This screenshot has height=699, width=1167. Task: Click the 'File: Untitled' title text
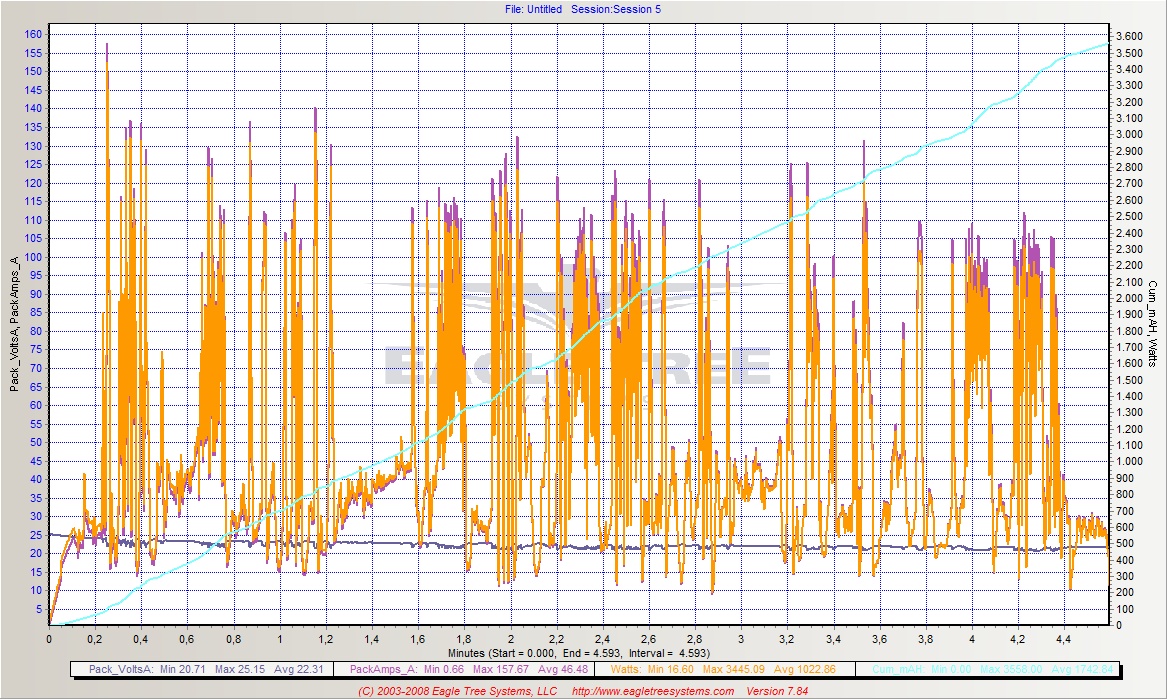(x=533, y=9)
